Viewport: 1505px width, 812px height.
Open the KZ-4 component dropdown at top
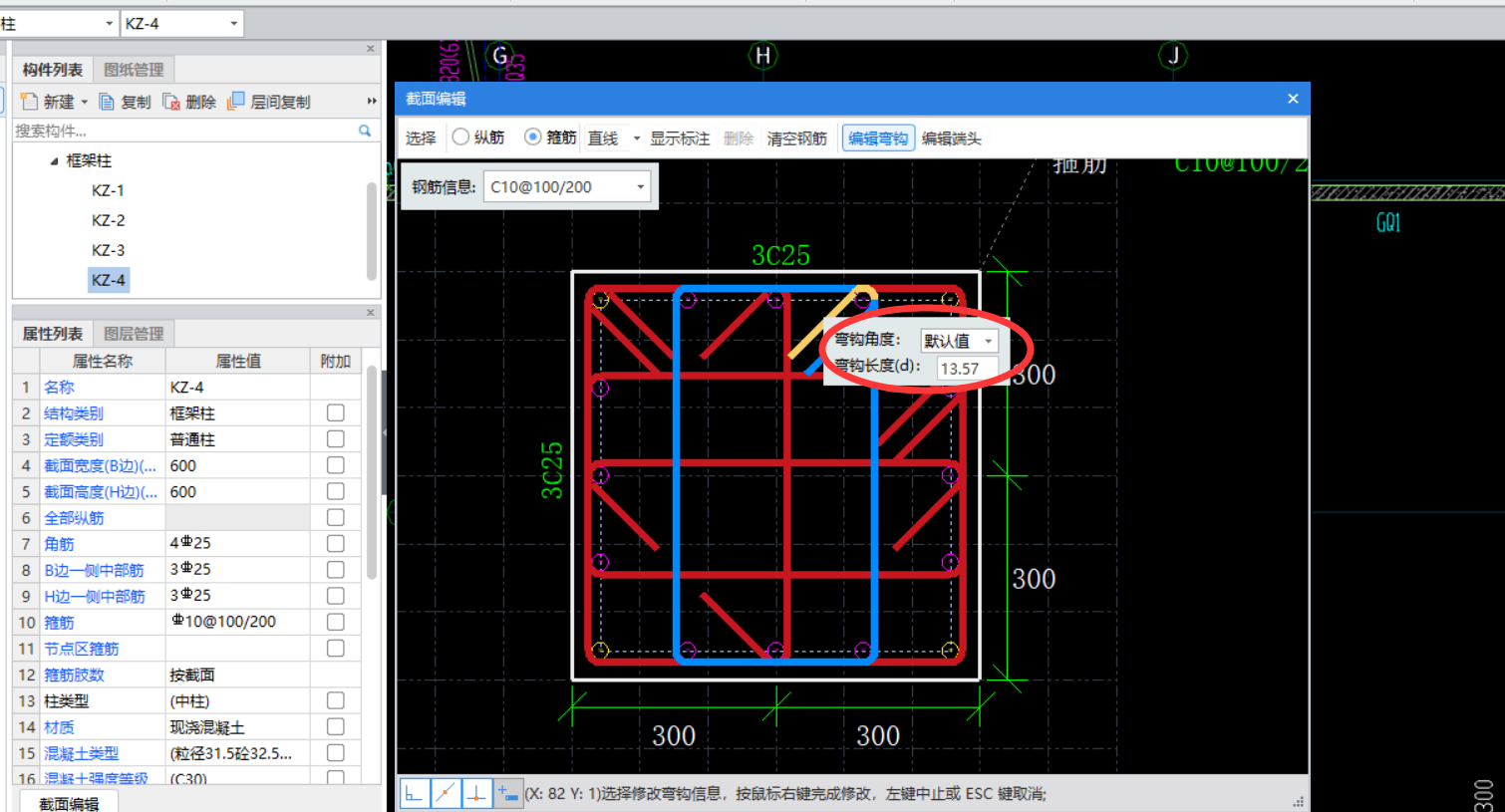234,23
